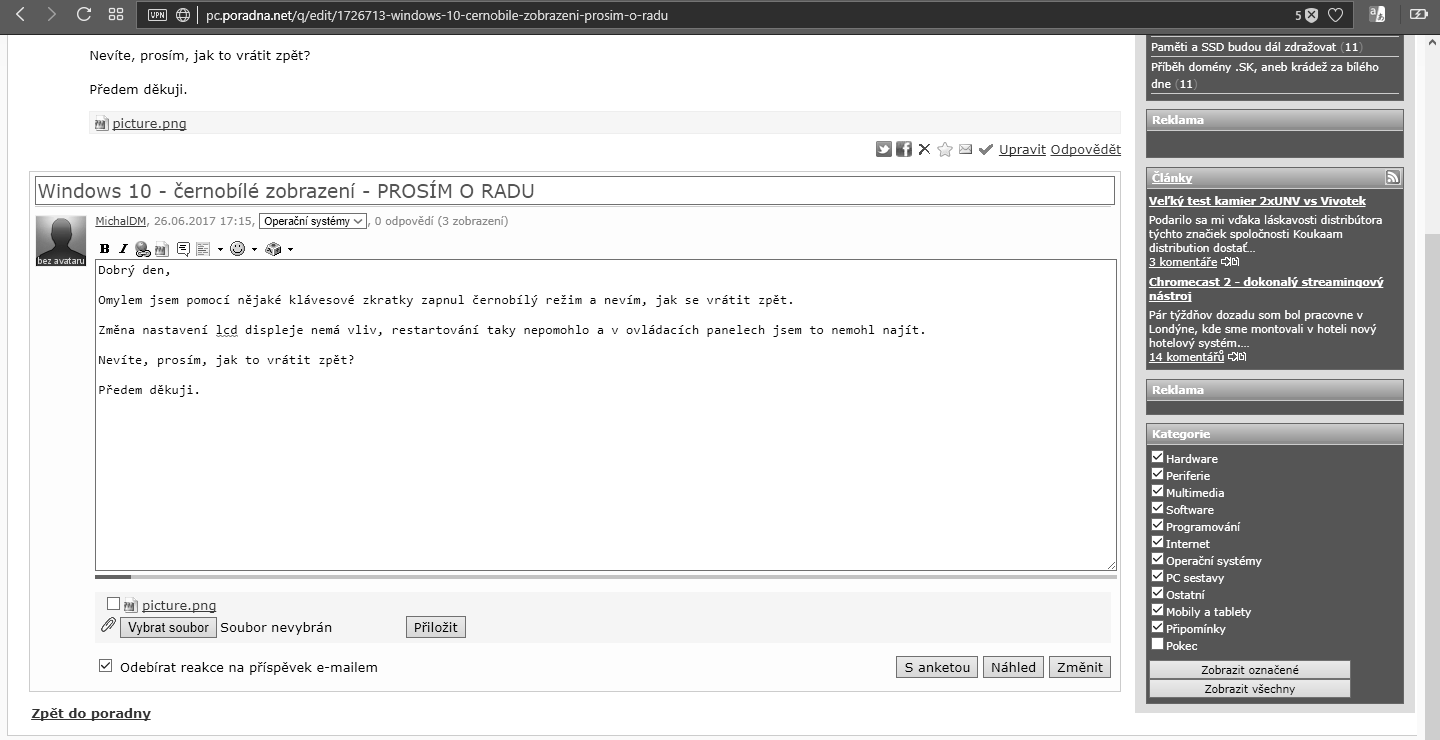
Task: Uncheck the Mobily a tablety category
Action: [1158, 610]
